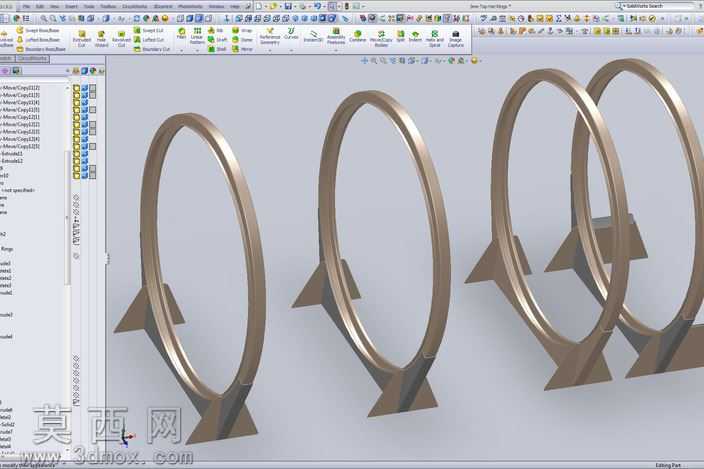This screenshot has height=469, width=704.
Task: Click the display mode icon in the Extrude12 row
Action: tap(85, 161)
